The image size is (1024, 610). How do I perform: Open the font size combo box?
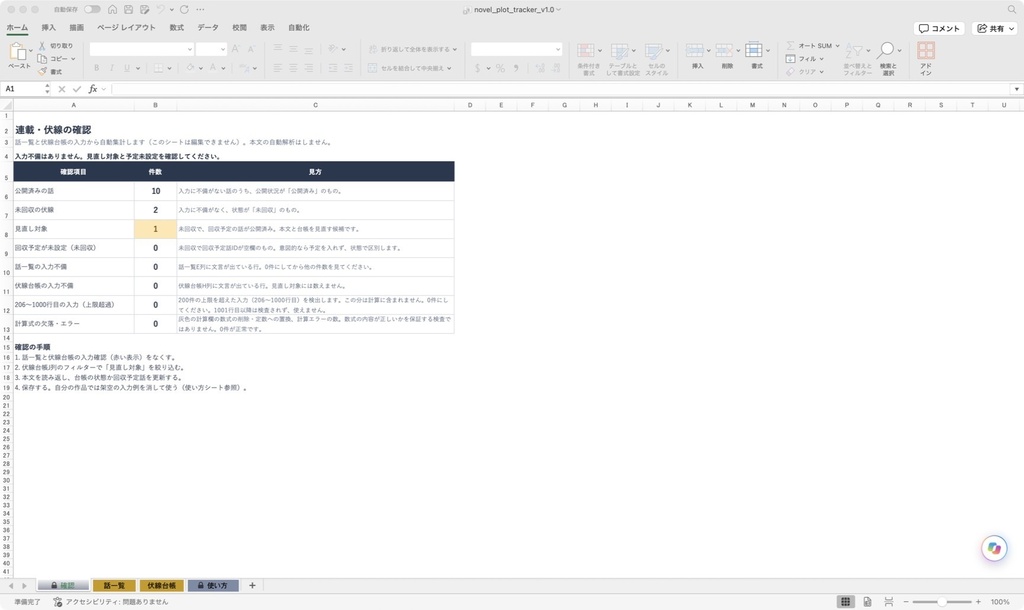coord(211,49)
